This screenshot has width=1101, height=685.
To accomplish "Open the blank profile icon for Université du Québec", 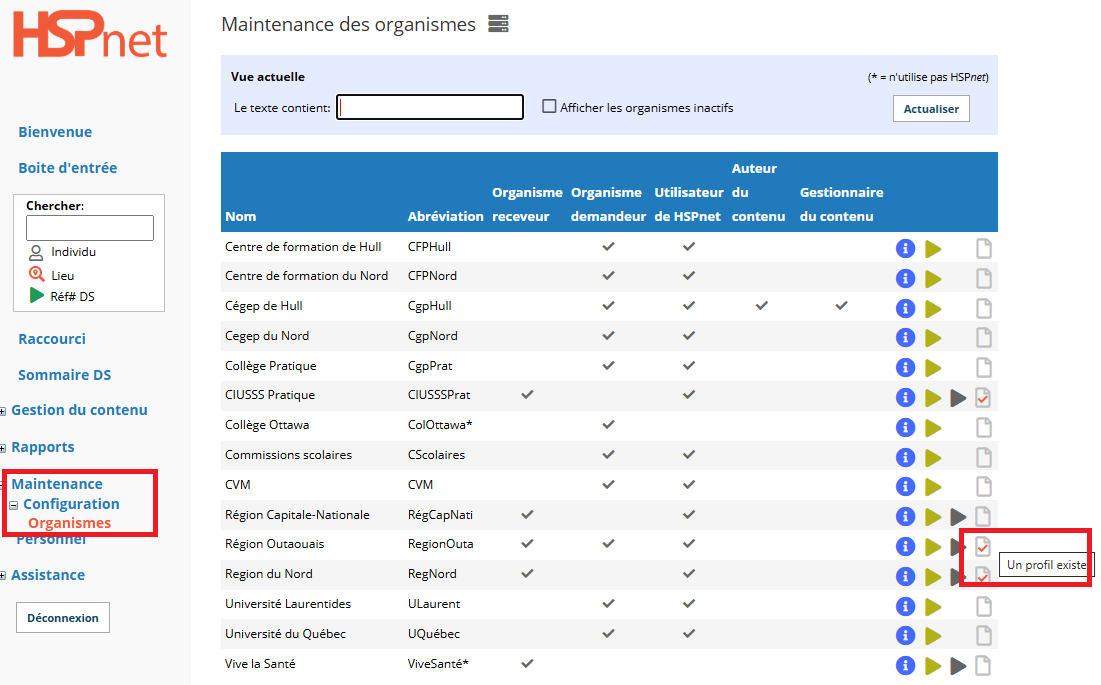I will tap(984, 635).
